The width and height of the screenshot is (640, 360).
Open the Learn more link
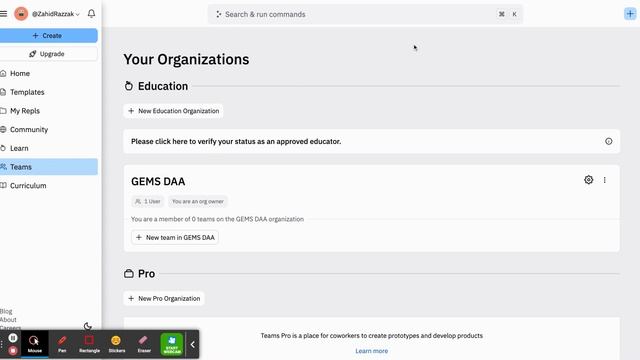pos(371,351)
